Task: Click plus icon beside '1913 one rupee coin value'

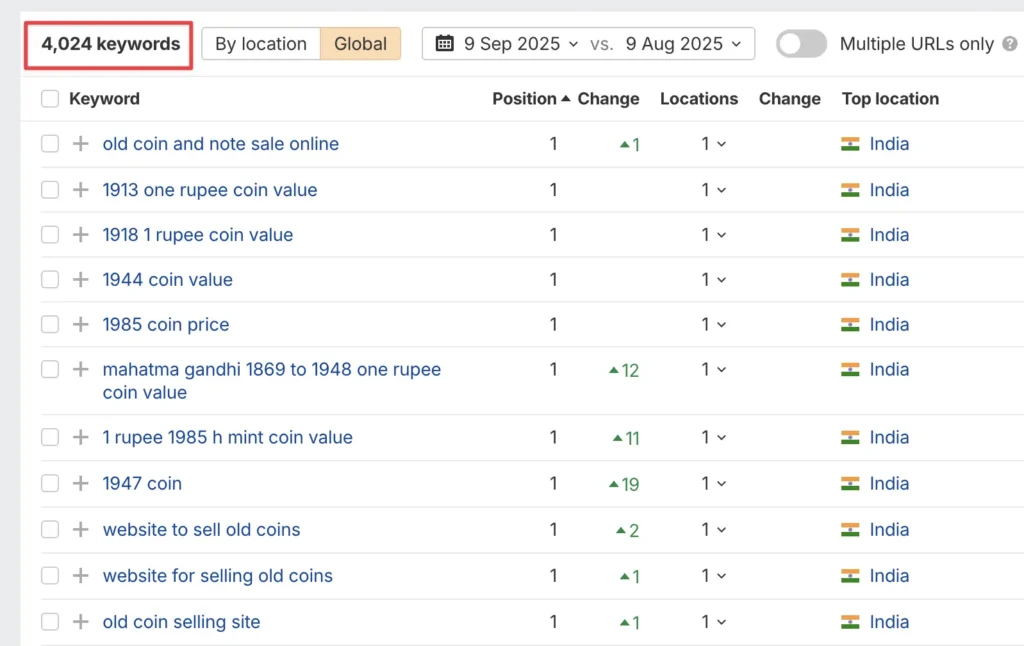Action: (x=81, y=190)
